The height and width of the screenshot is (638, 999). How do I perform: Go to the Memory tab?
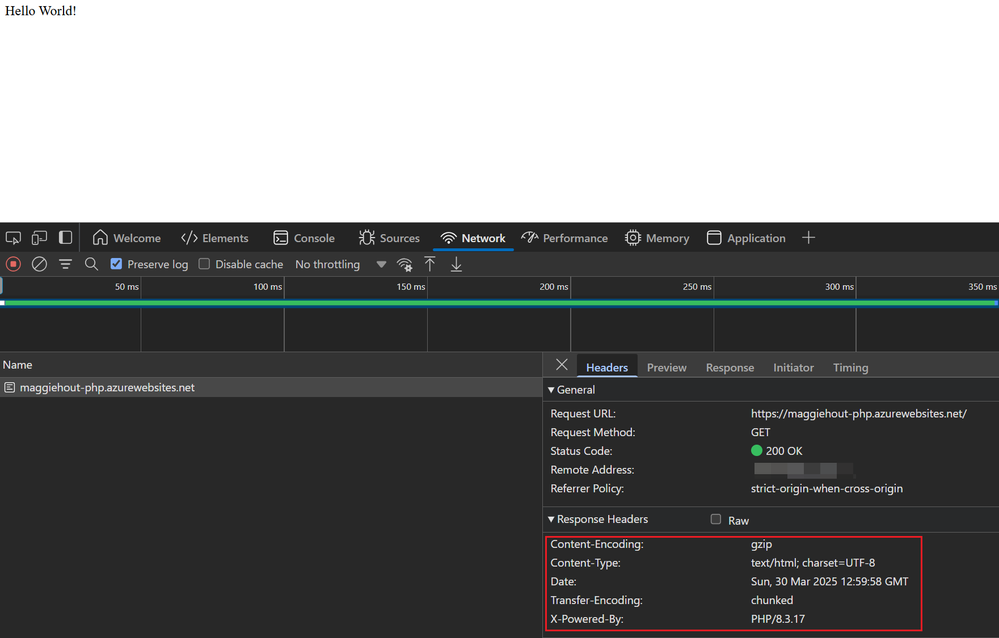[657, 238]
